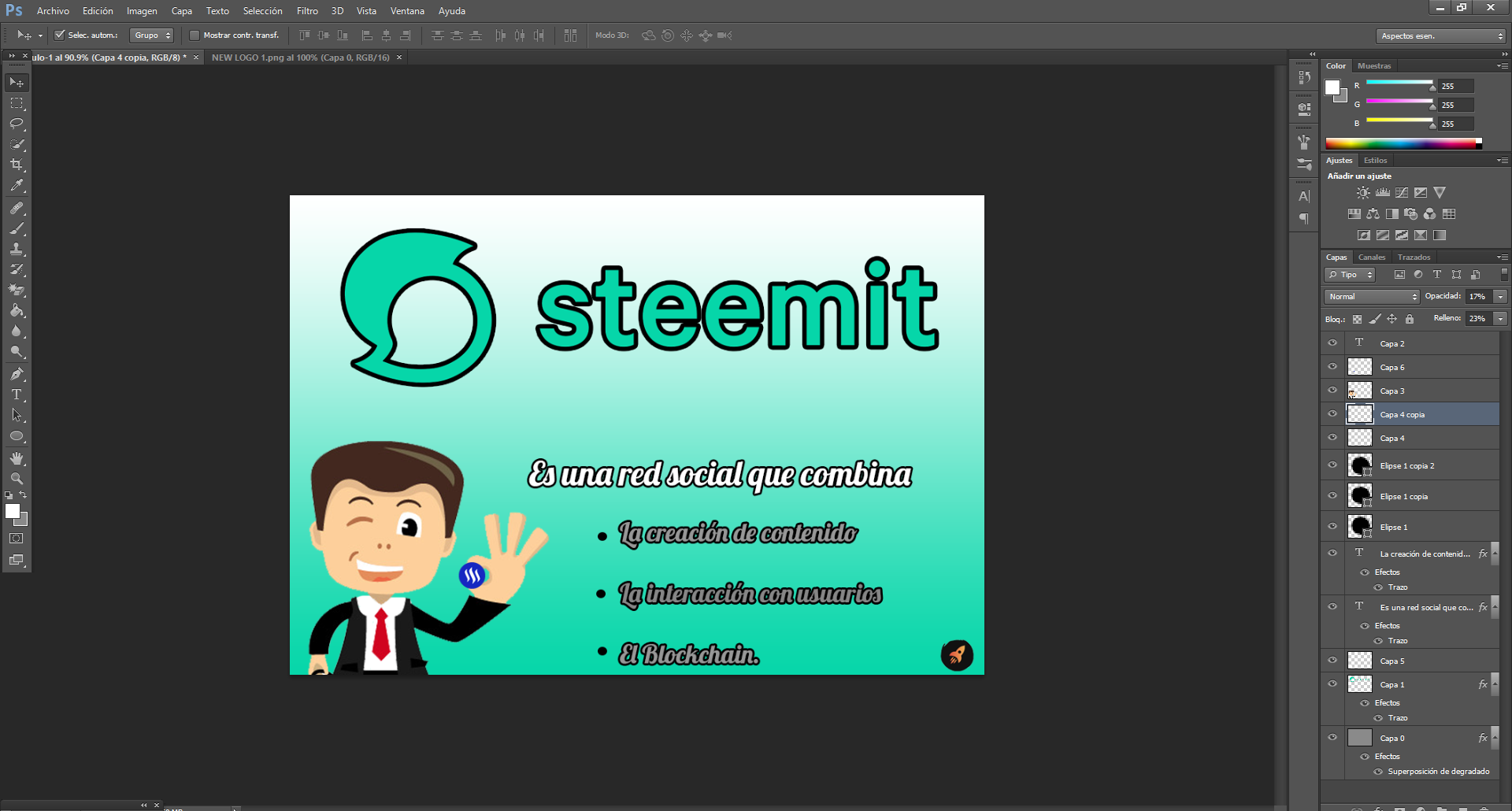Select the Ellipse shape tool

pyautogui.click(x=17, y=435)
